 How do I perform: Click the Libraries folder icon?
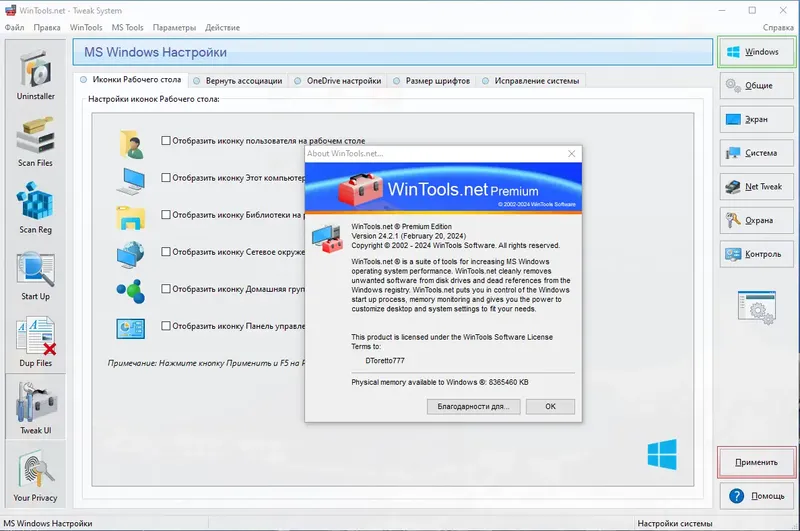tap(131, 218)
